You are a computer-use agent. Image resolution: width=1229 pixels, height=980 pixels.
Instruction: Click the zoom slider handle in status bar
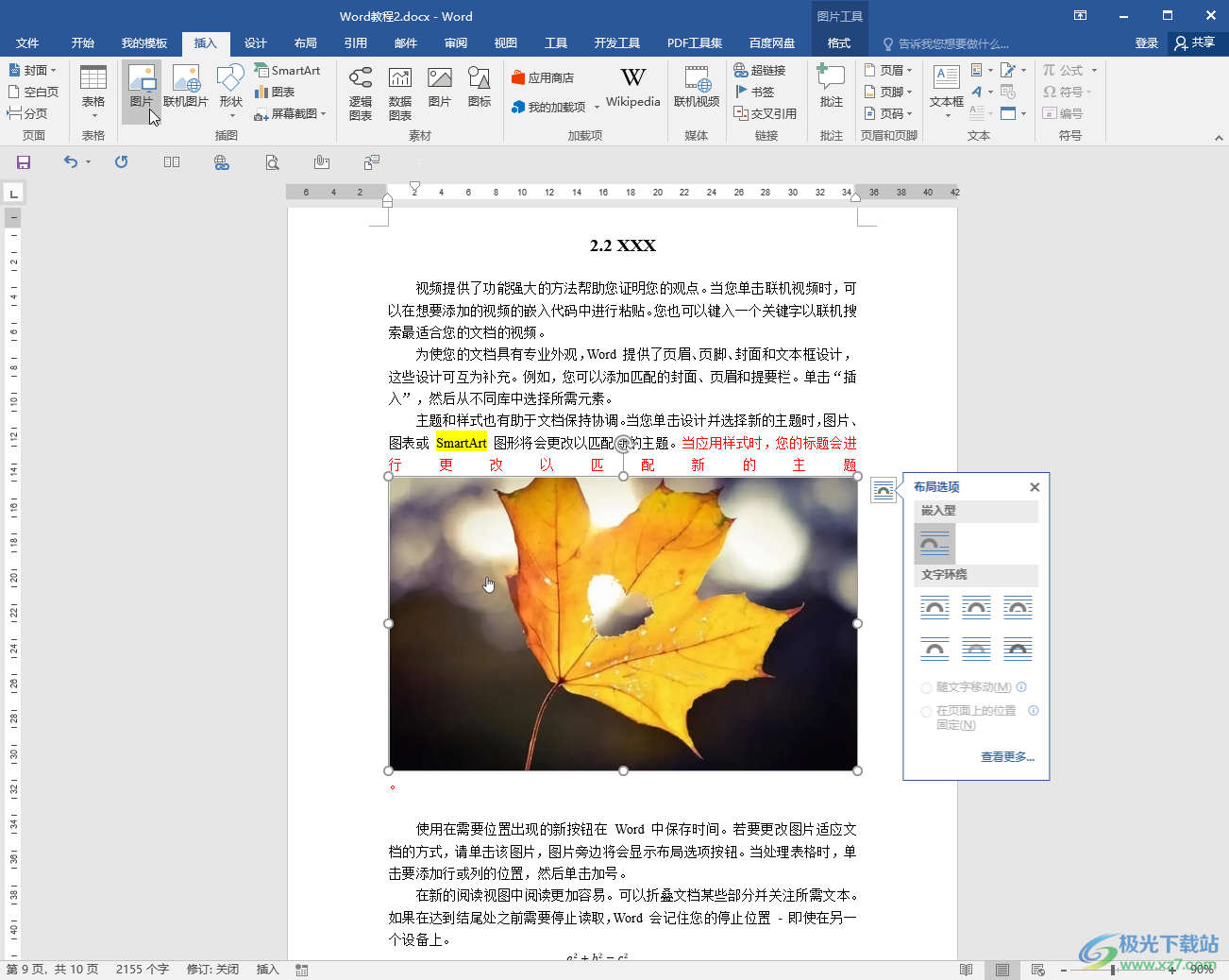point(1113,970)
